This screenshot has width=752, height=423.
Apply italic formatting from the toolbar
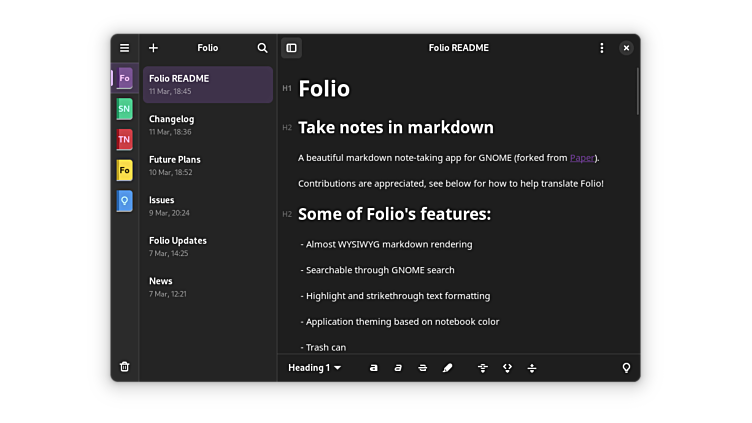point(398,368)
